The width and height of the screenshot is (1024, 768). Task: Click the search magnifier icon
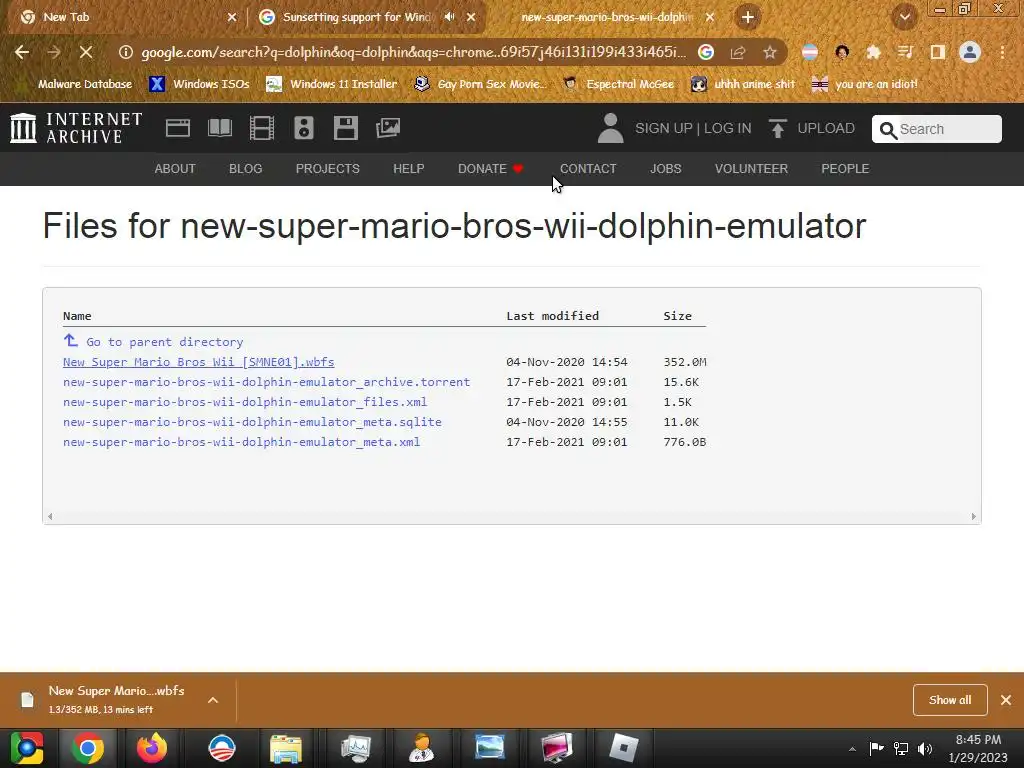tap(888, 130)
